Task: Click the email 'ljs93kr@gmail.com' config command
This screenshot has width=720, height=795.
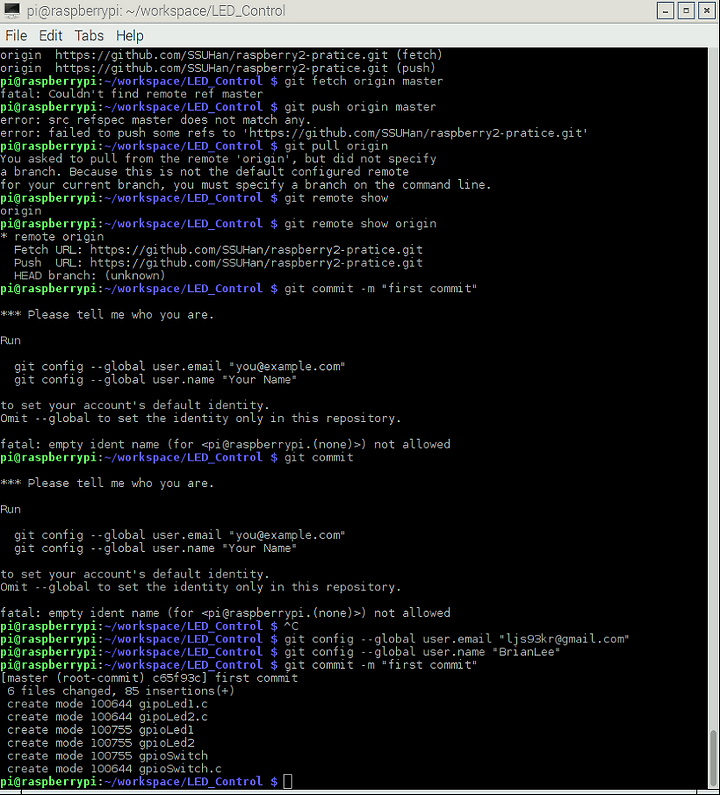Action: [456, 639]
